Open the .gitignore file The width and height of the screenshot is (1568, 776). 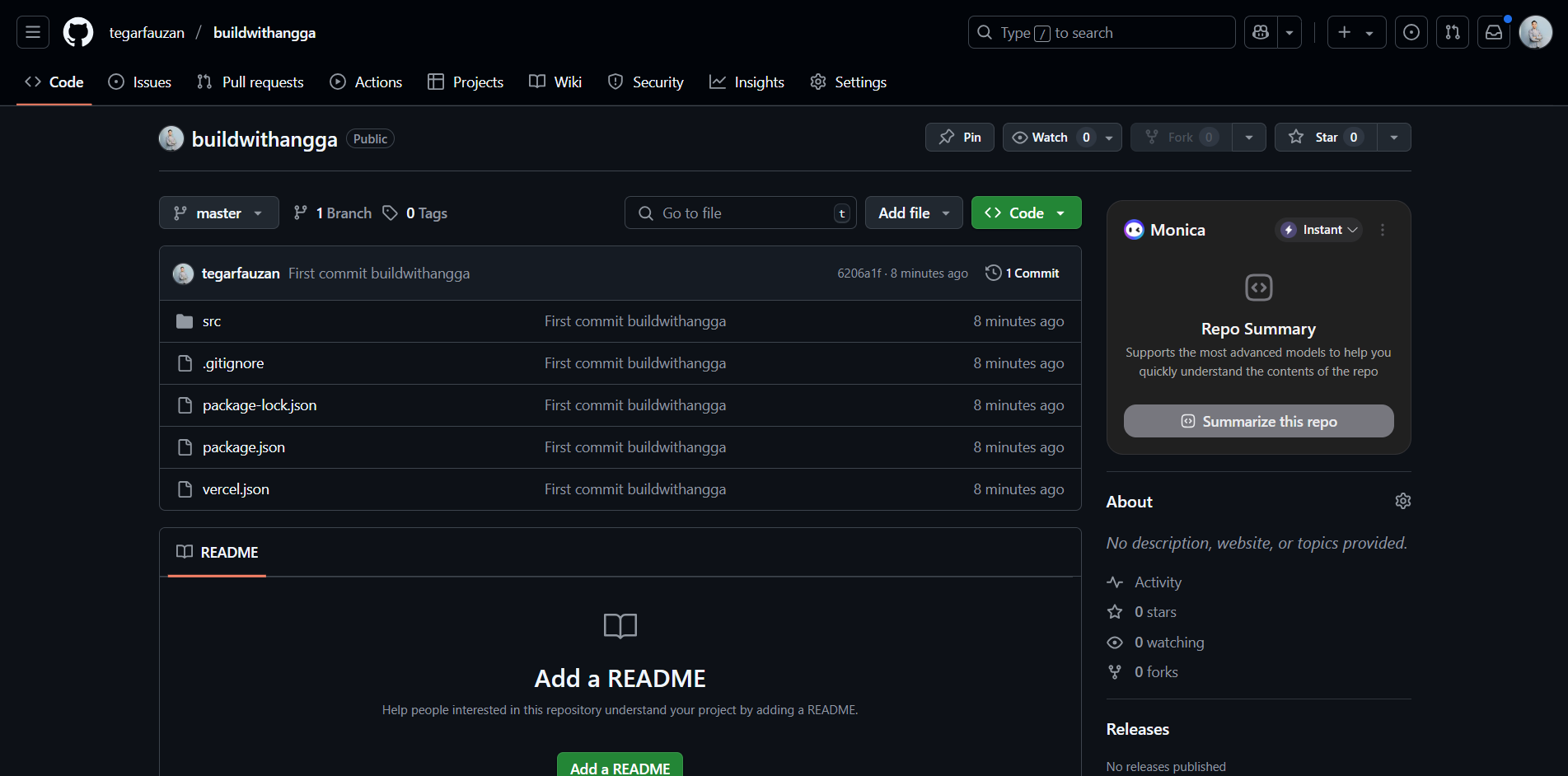(233, 363)
